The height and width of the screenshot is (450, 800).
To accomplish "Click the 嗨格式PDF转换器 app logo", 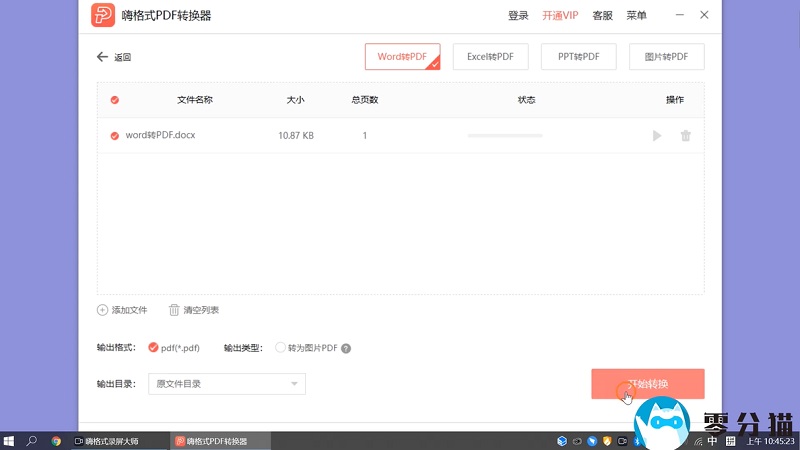I will (103, 15).
